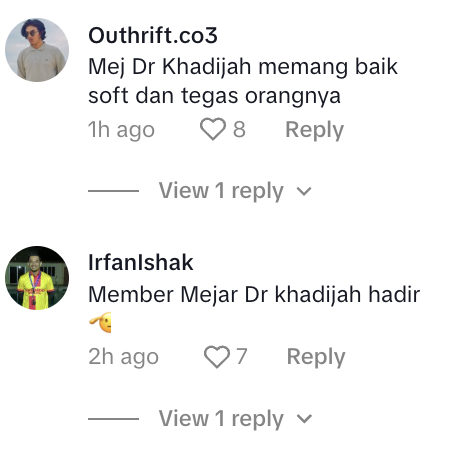Click chevron arrow beside second View 1 reply
The width and height of the screenshot is (456, 464).
coord(304,419)
